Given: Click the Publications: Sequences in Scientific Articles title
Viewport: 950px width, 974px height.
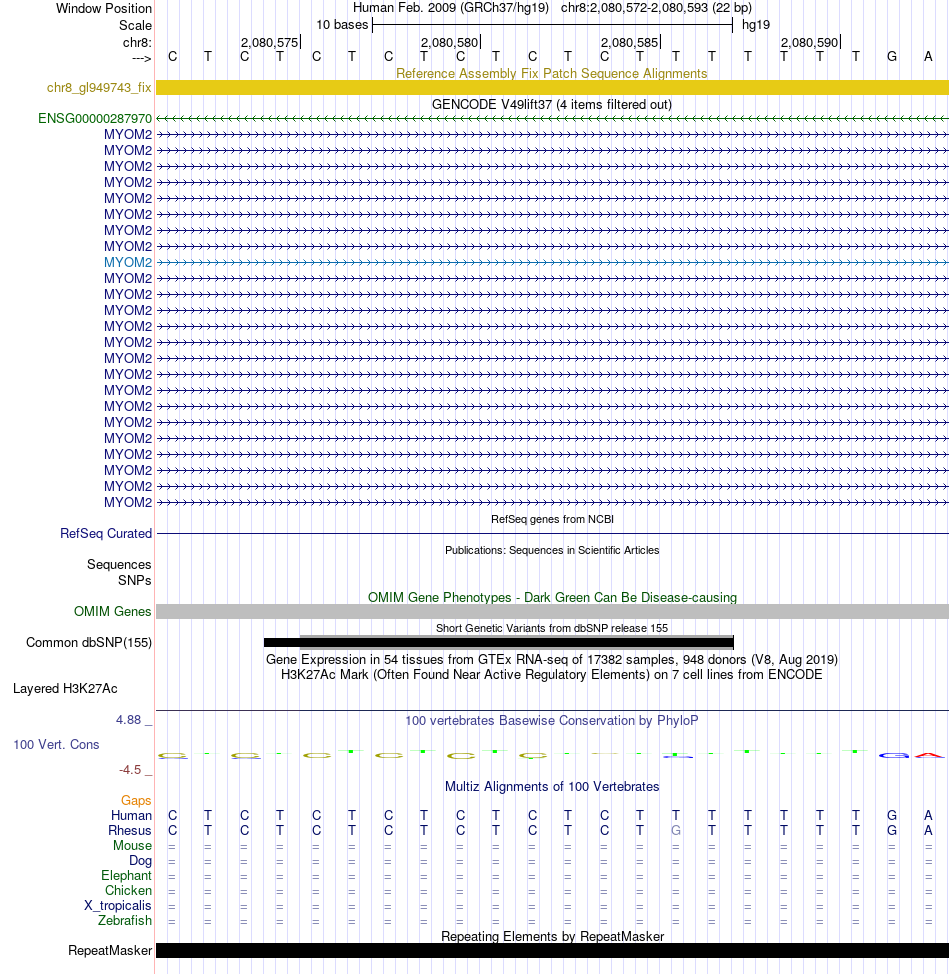Looking at the screenshot, I should pyautogui.click(x=552, y=550).
